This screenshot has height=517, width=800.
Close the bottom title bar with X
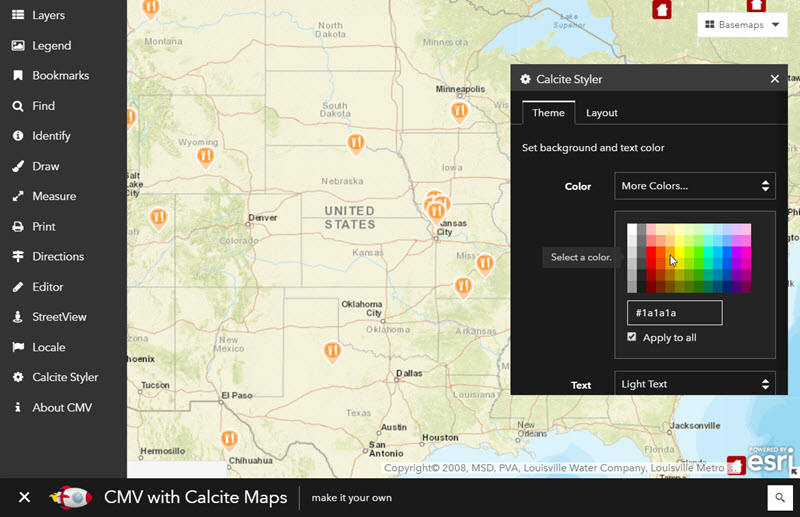click(24, 497)
